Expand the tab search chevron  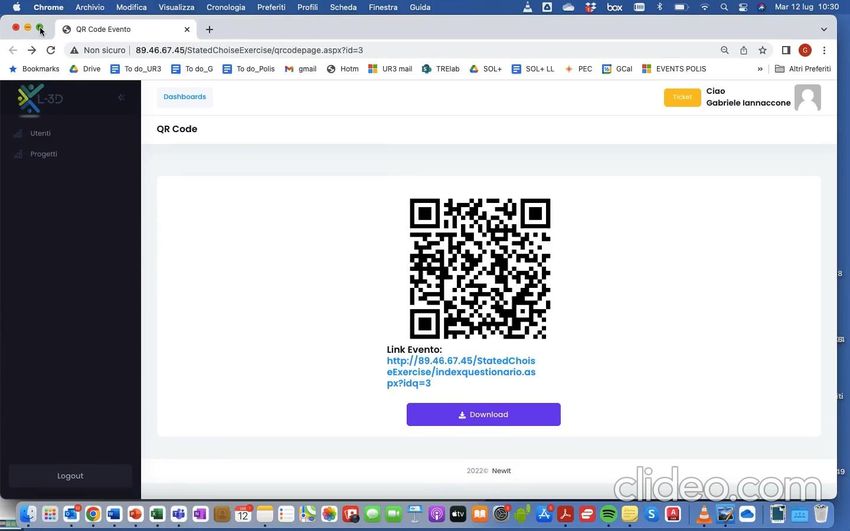(824, 29)
